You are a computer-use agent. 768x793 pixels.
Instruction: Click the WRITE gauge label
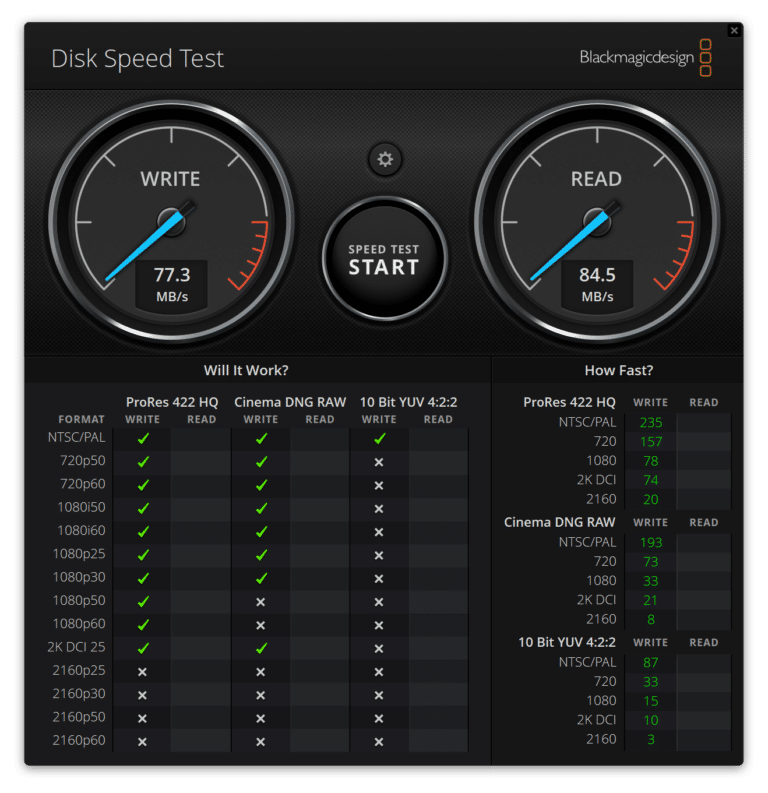click(170, 179)
